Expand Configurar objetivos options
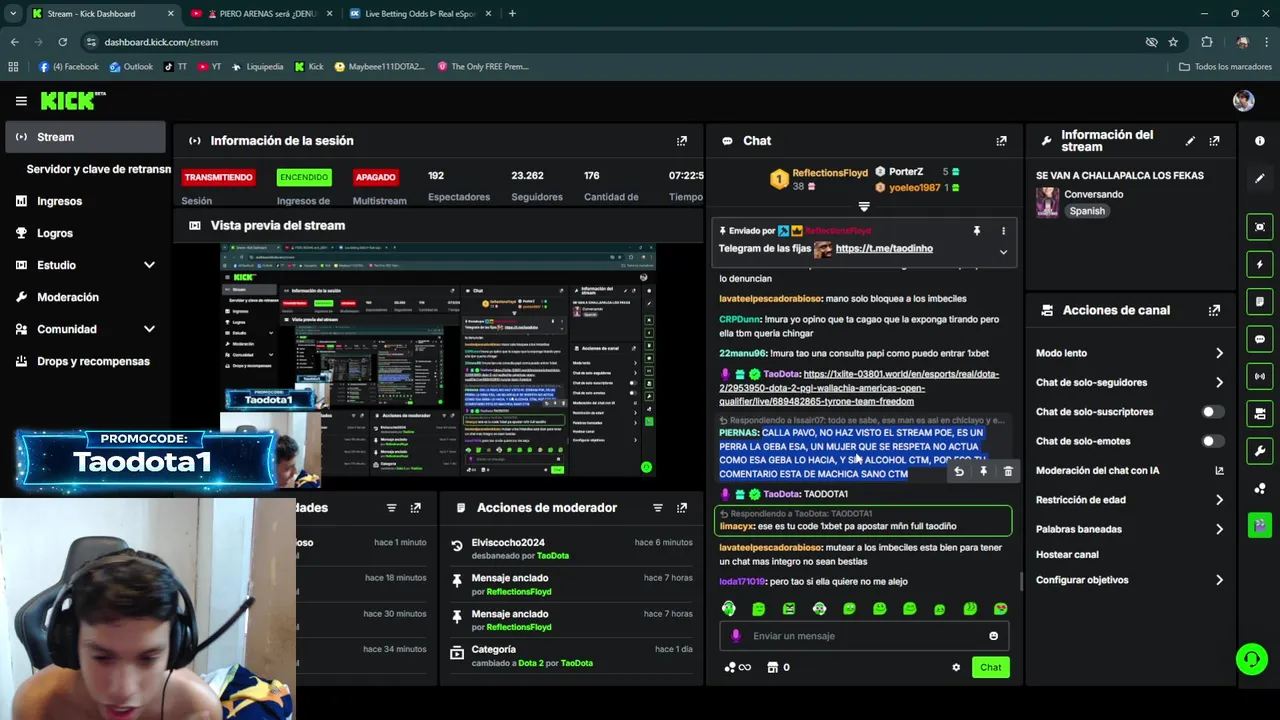The height and width of the screenshot is (720, 1280). point(1219,580)
